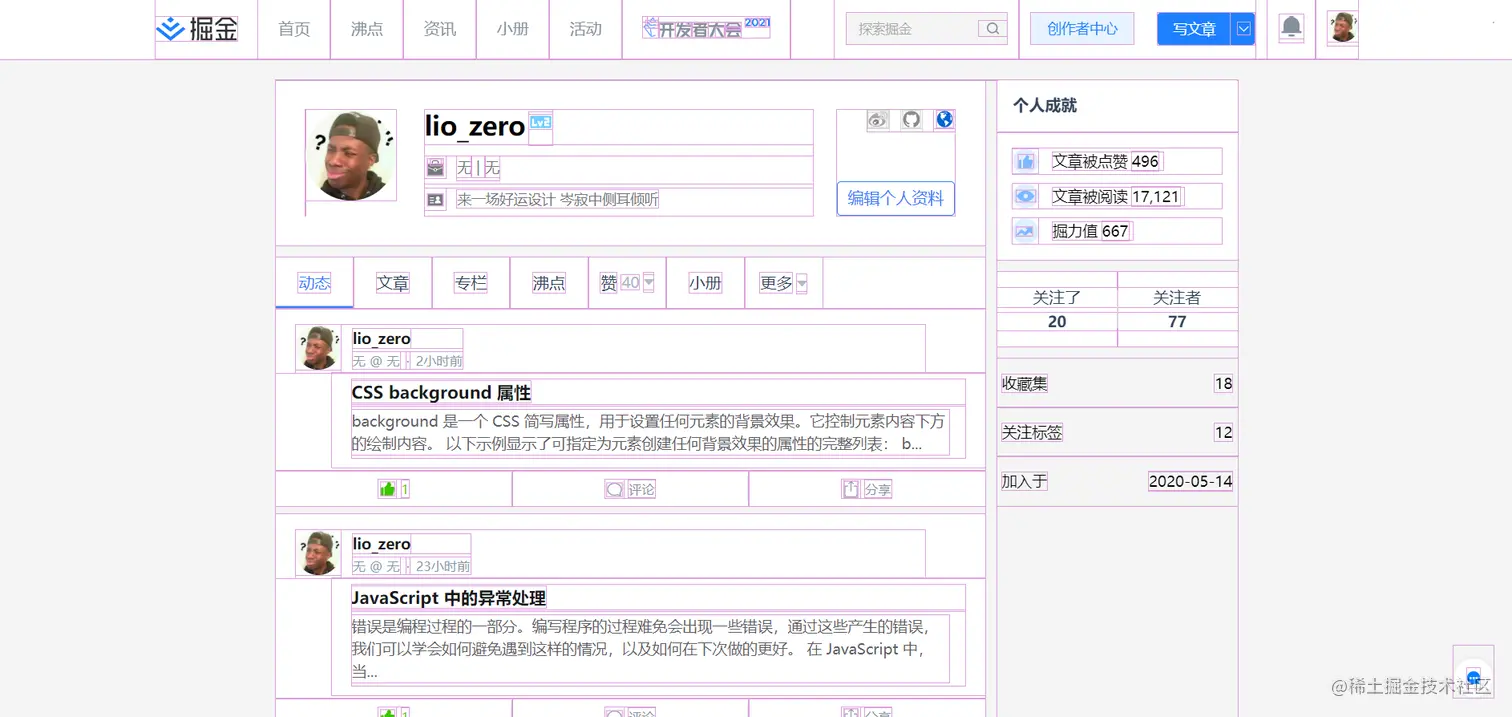Screen dimensions: 1512x717
Task: Open 小册 in the top navigation
Action: [x=513, y=29]
